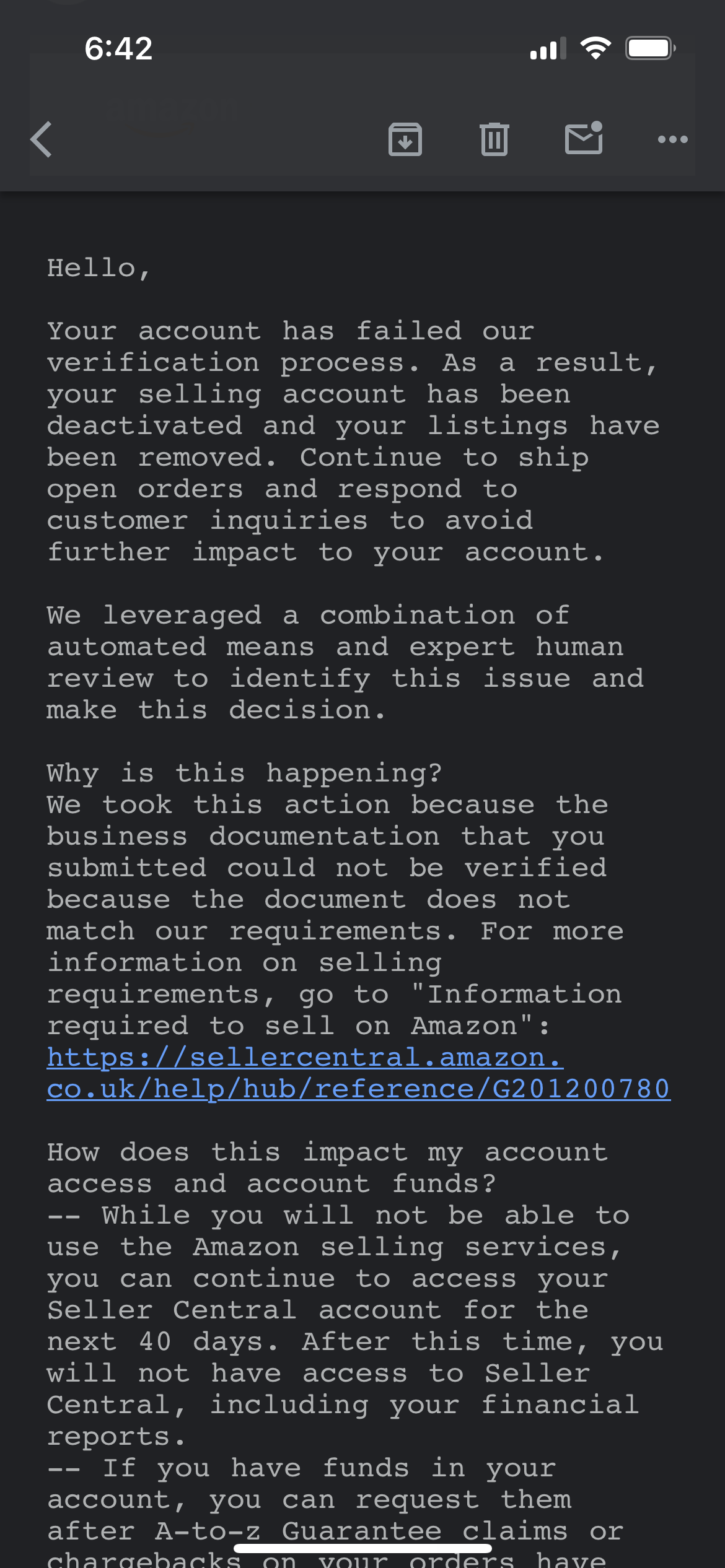725x1568 pixels.
Task: Tap the Wi-Fi status icon
Action: [595, 48]
